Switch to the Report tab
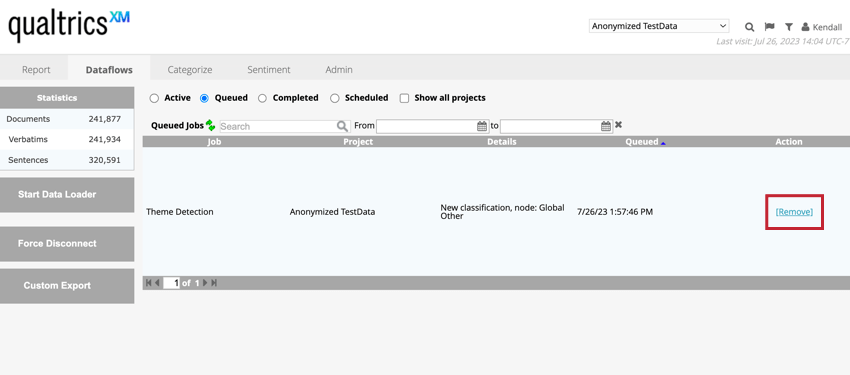 coord(36,69)
